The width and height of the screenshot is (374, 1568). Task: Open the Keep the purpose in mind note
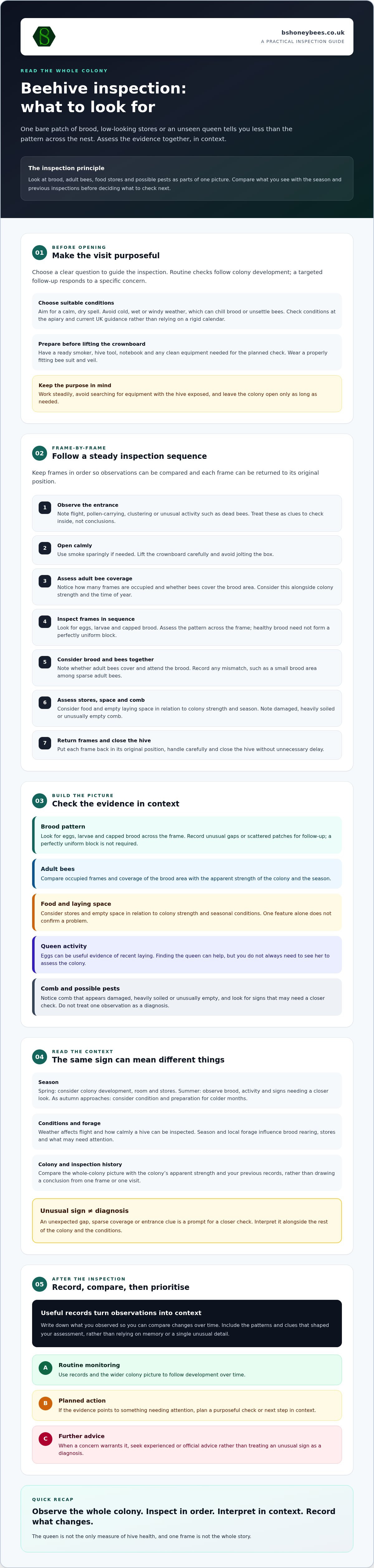pos(187,393)
